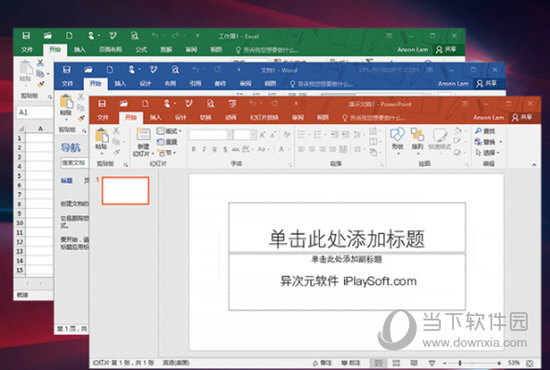The image size is (550, 370).
Task: Open the Section (节) dropdown in PowerPoint
Action: (167, 153)
